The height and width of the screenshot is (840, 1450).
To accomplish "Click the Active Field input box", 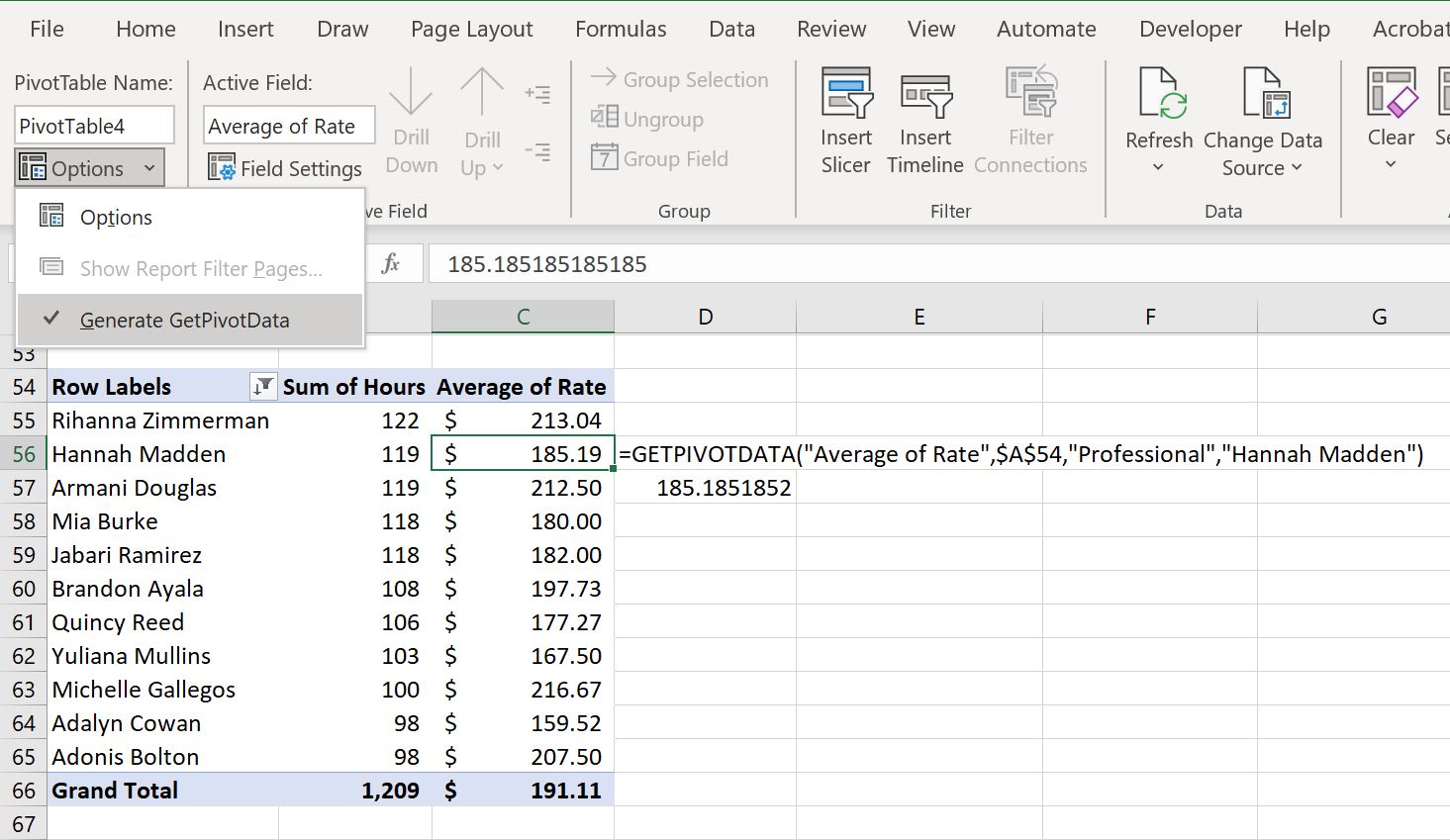I will (x=288, y=126).
